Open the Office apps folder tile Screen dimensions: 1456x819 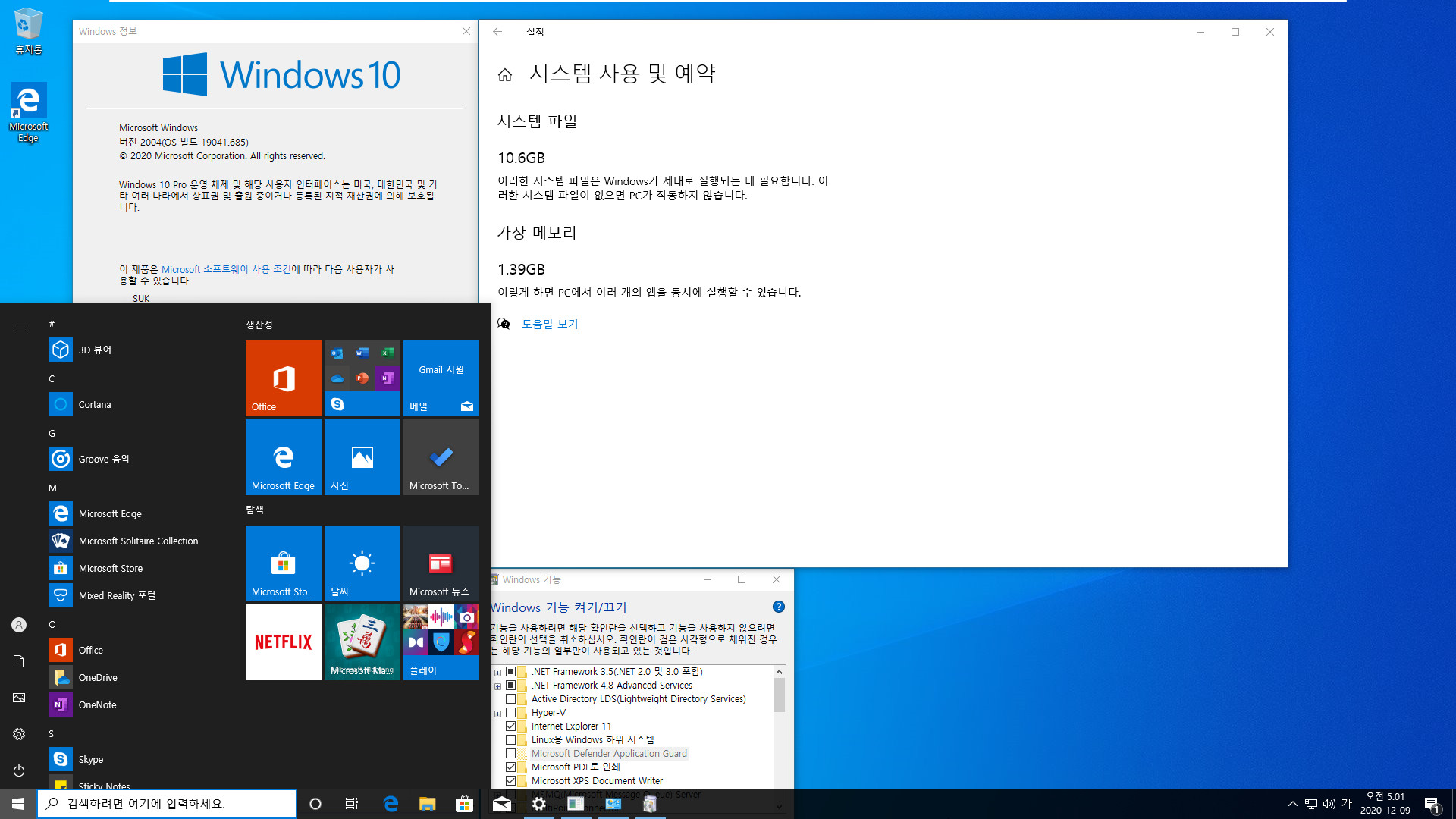(x=362, y=378)
